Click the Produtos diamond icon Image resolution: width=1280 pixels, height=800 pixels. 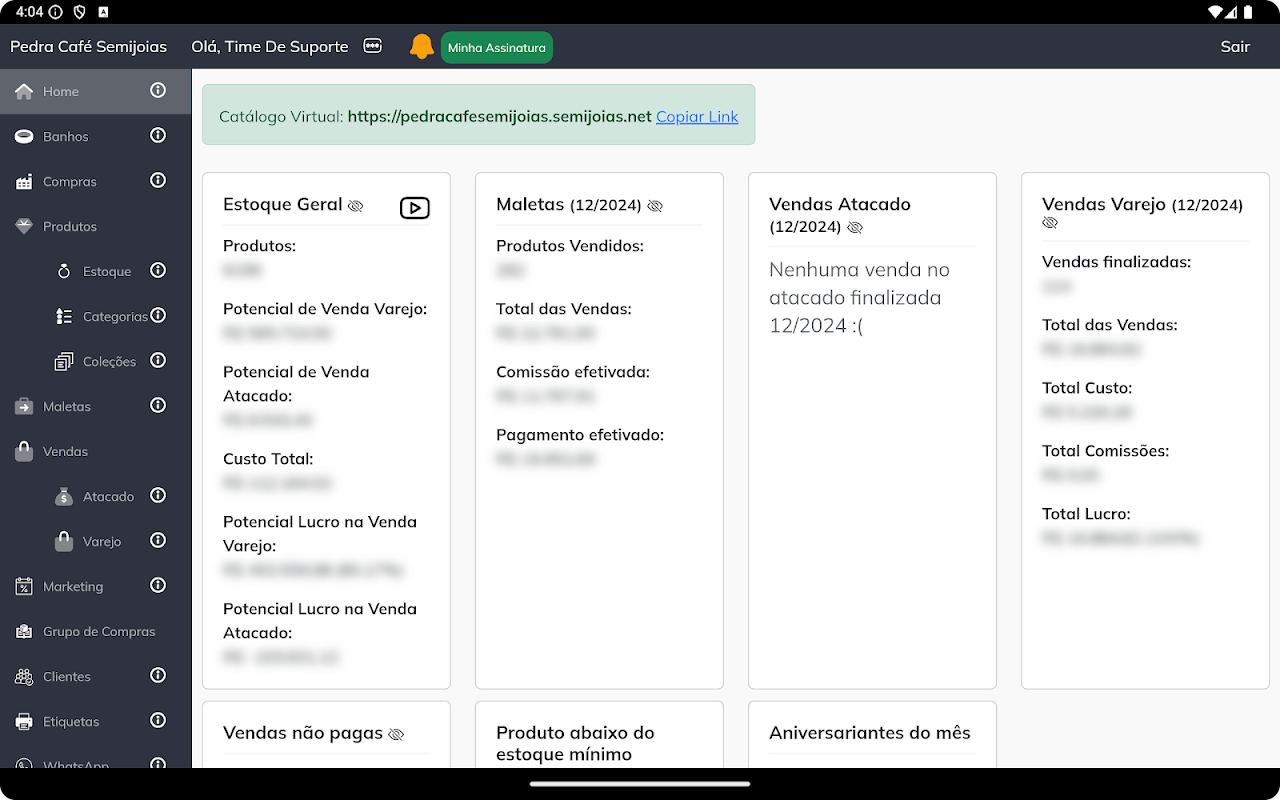[24, 226]
